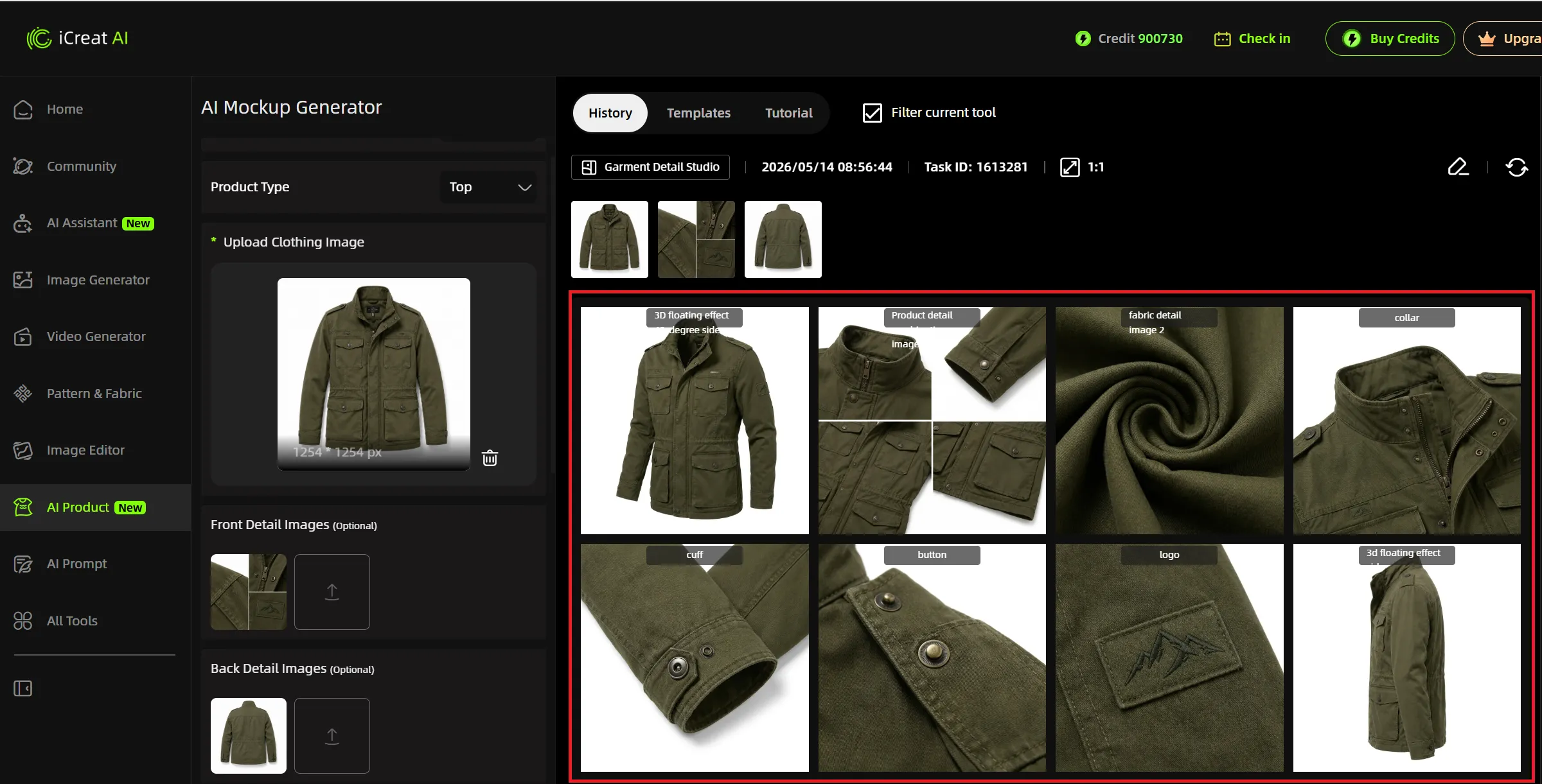Toggle the Filter current tool checkbox
The width and height of the screenshot is (1542, 784).
coord(872,113)
